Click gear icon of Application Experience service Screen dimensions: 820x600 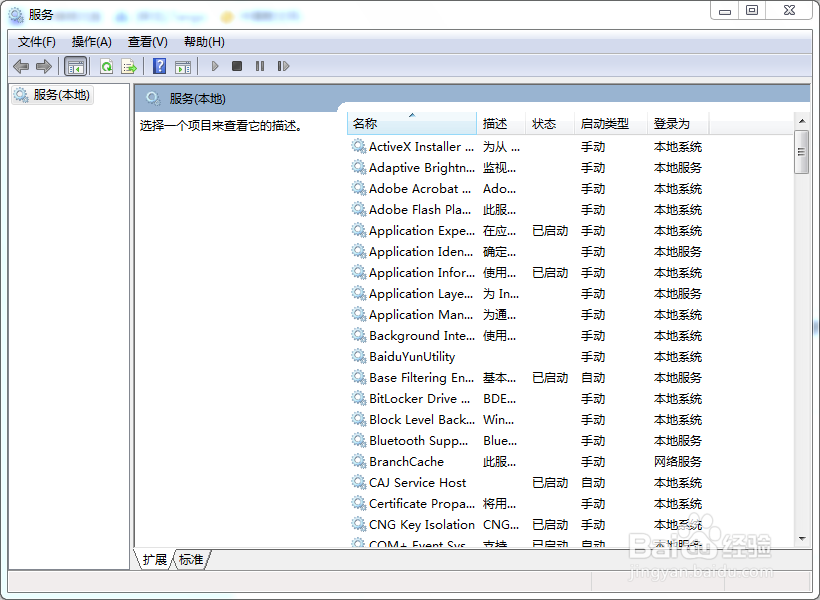(x=358, y=230)
